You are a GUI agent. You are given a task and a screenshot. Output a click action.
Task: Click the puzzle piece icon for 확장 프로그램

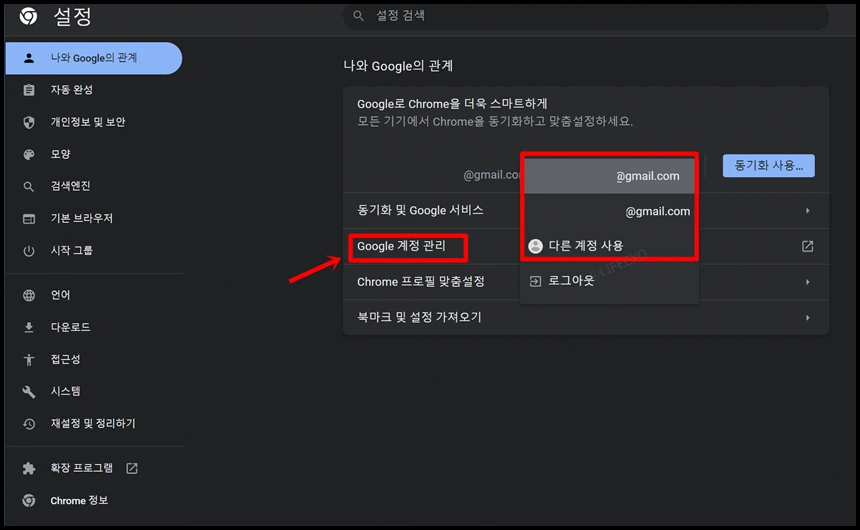pyautogui.click(x=29, y=468)
